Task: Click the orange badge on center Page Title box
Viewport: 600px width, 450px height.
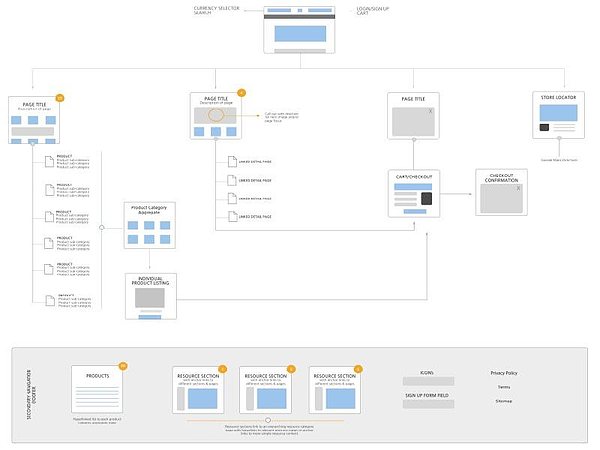Action: point(241,93)
